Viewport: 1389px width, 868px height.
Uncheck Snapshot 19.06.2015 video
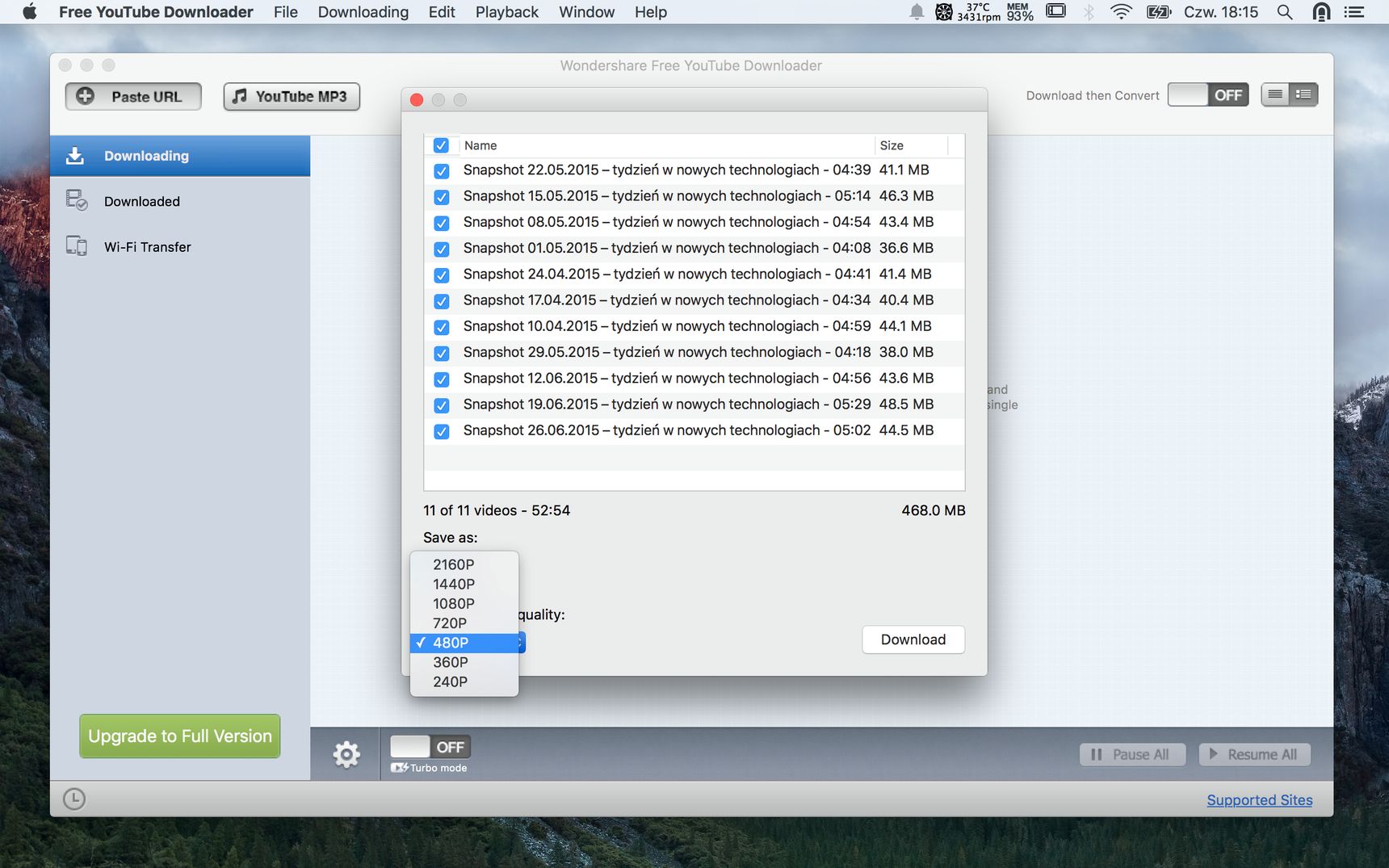point(442,405)
